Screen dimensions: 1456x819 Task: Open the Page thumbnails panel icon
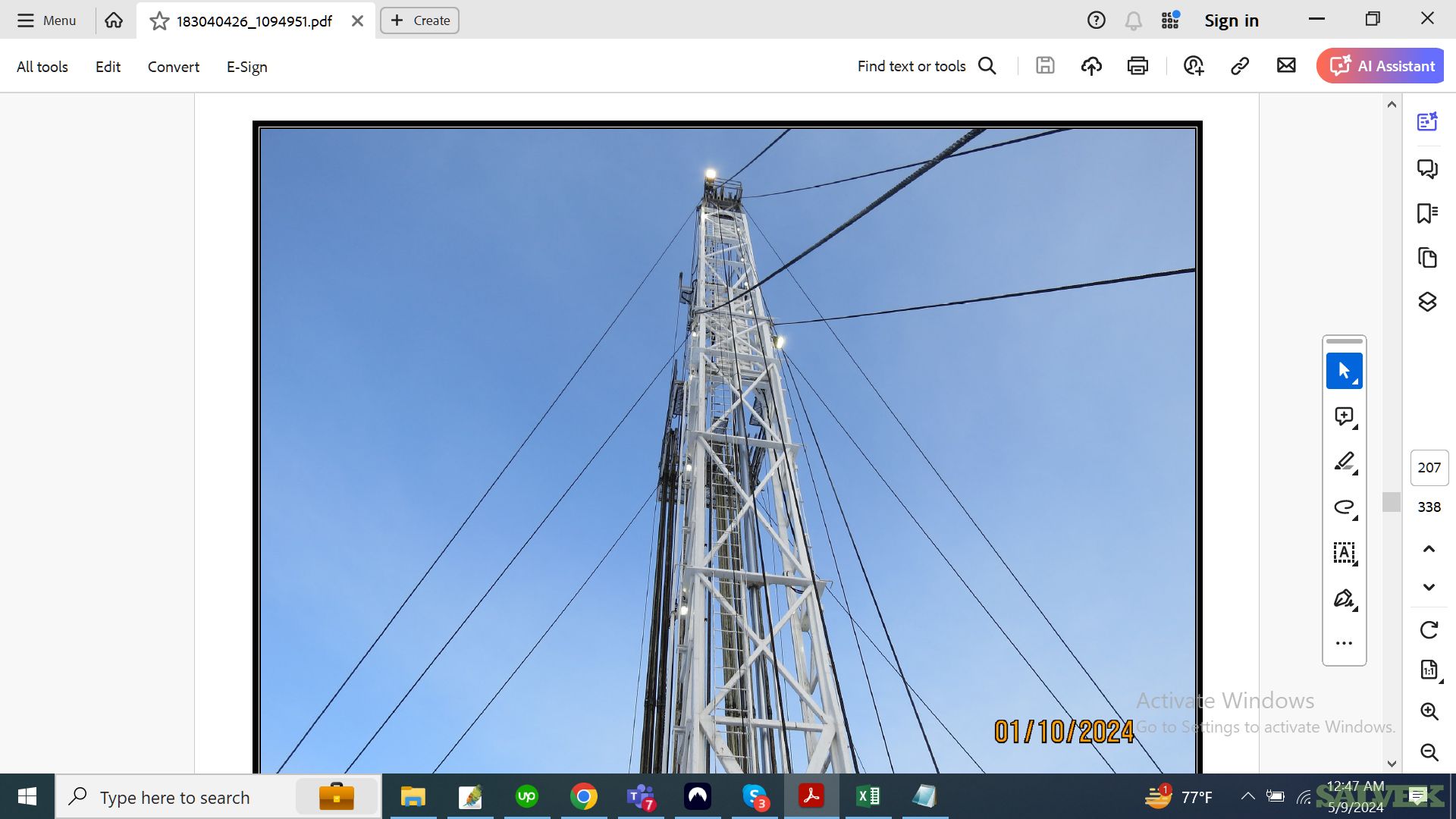pyautogui.click(x=1428, y=258)
